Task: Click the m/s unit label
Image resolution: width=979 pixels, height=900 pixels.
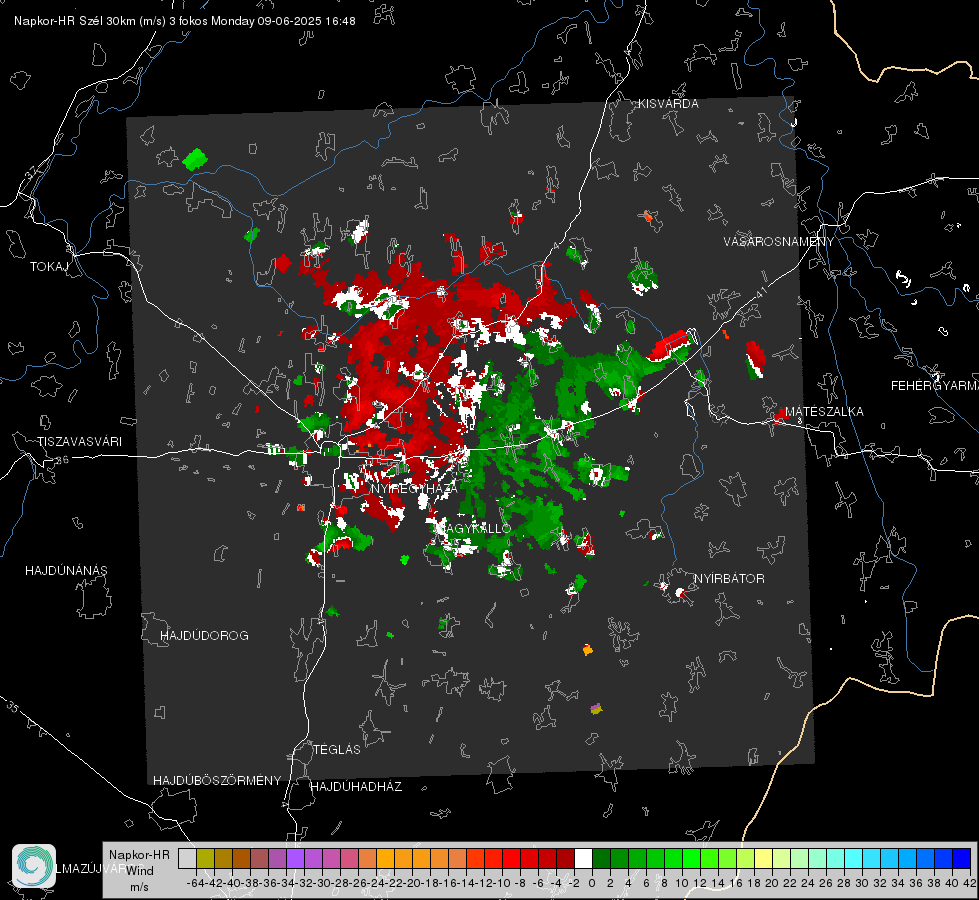Action: 139,887
